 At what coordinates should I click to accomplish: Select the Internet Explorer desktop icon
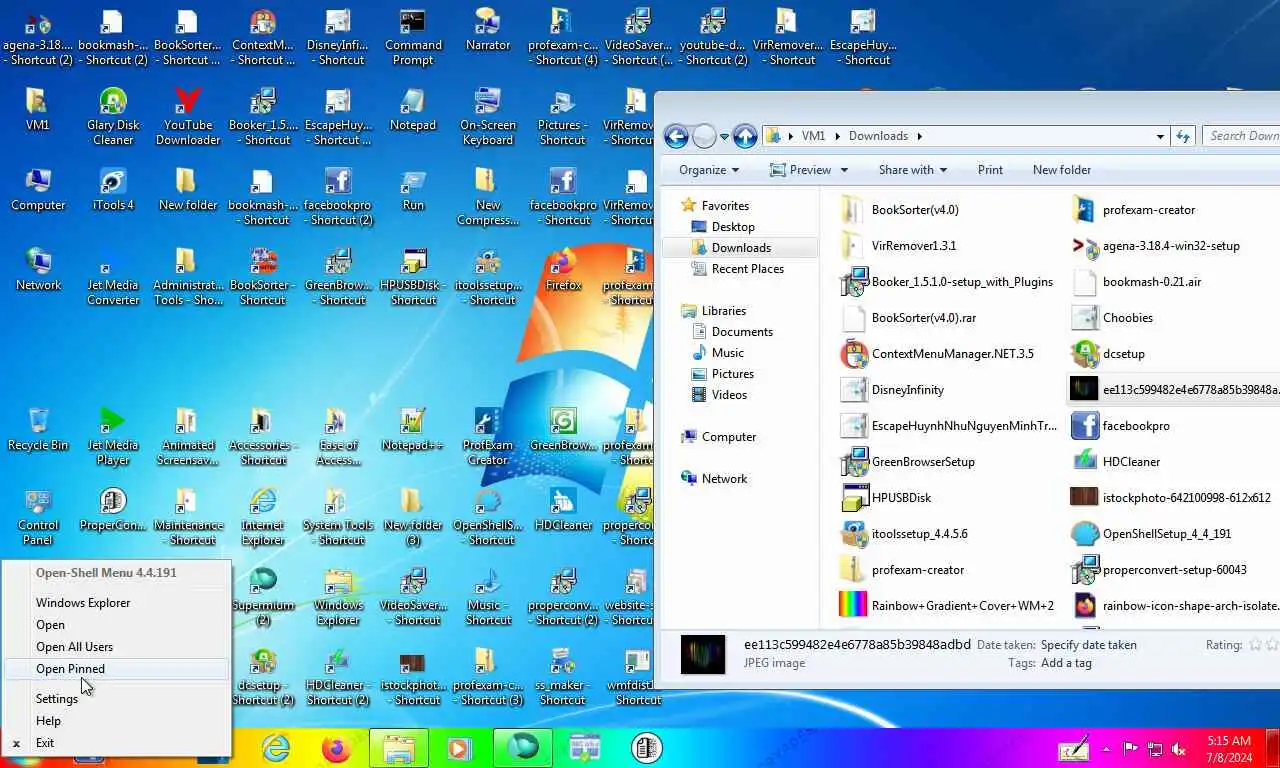pos(263,516)
